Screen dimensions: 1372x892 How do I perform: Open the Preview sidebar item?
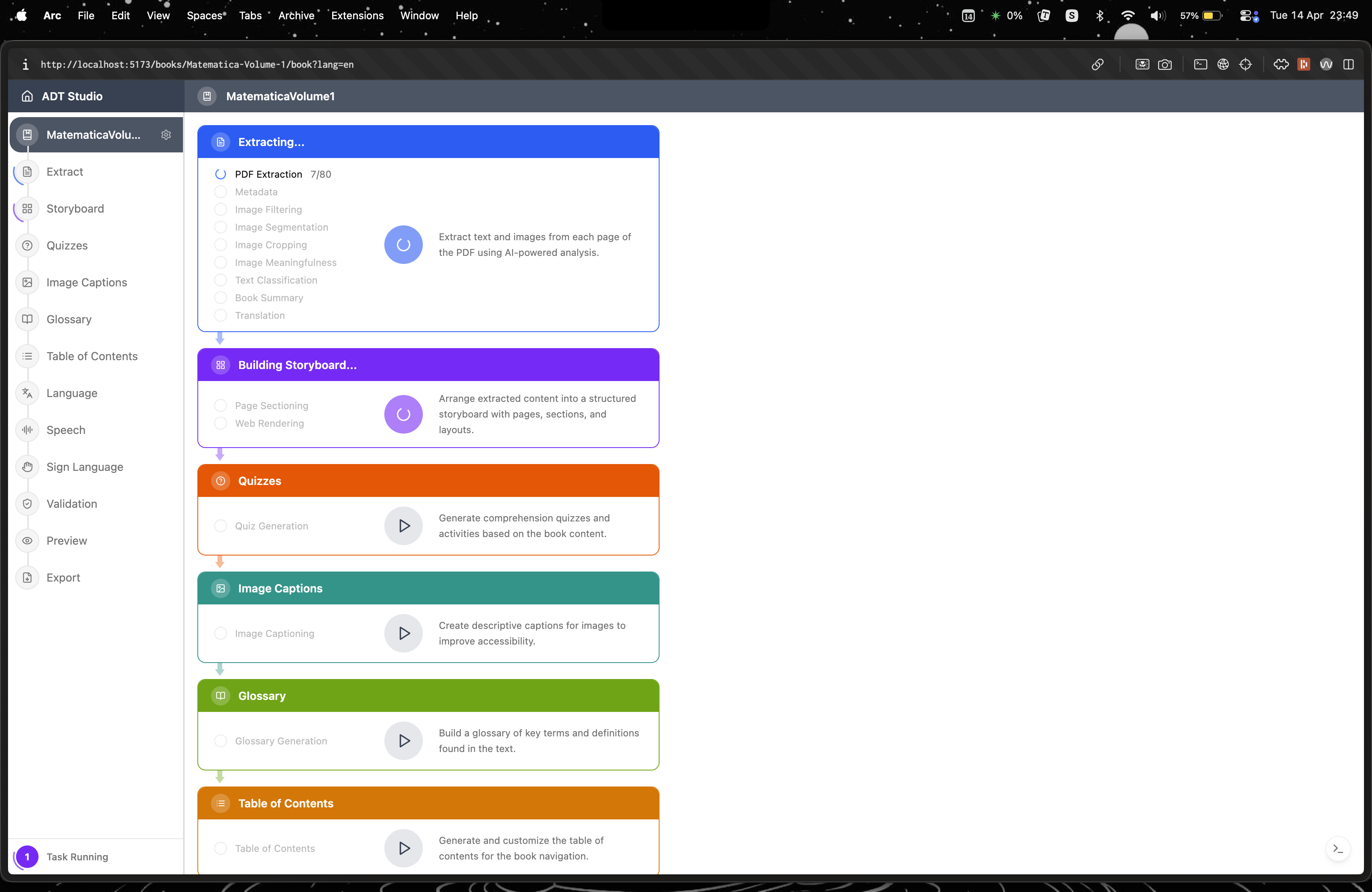(x=96, y=541)
